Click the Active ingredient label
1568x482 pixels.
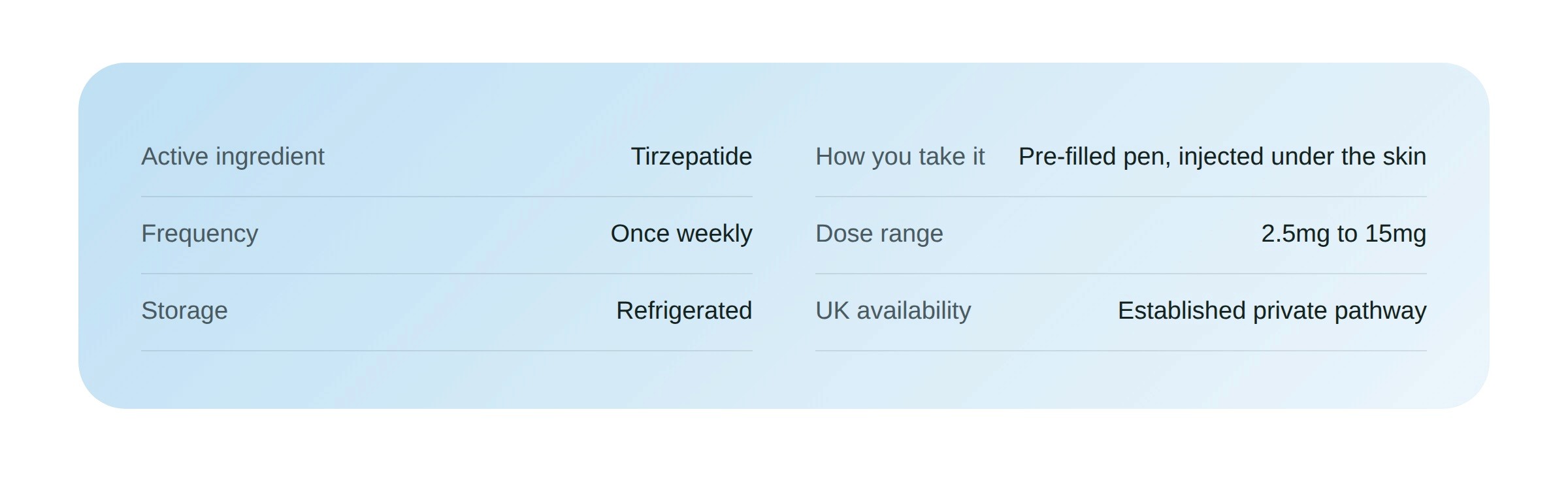click(x=233, y=157)
